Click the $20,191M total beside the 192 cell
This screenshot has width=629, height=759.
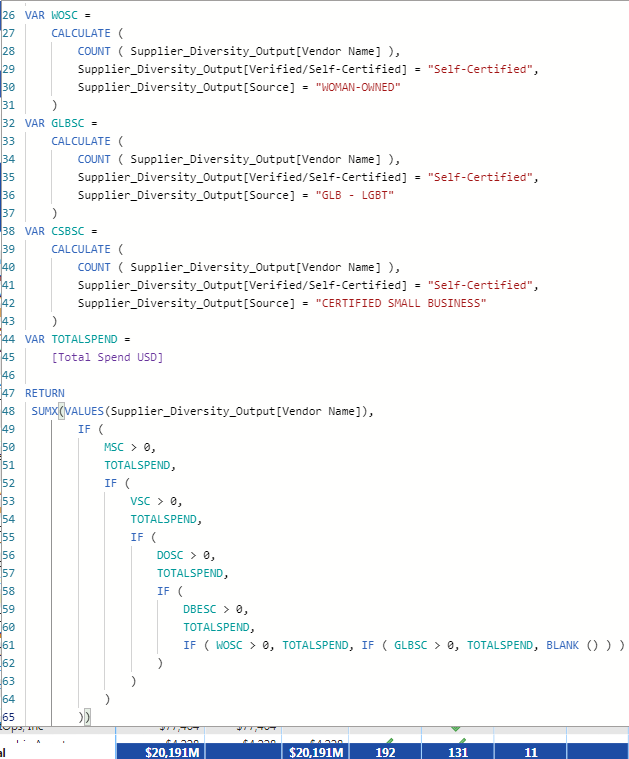tap(316, 752)
